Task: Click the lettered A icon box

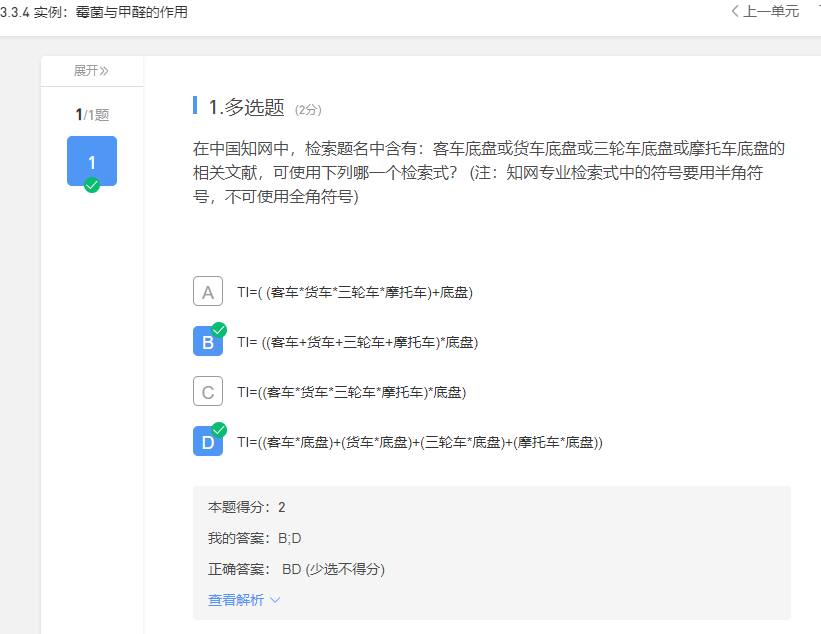Action: 207,291
